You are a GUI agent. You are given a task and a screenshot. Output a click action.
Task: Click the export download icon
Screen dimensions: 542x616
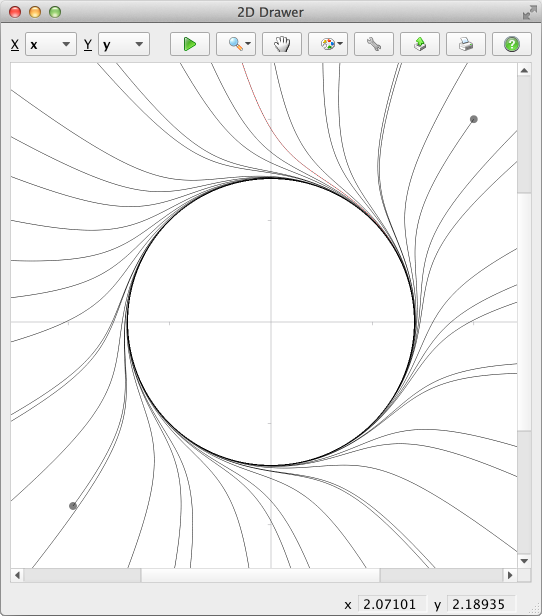419,44
